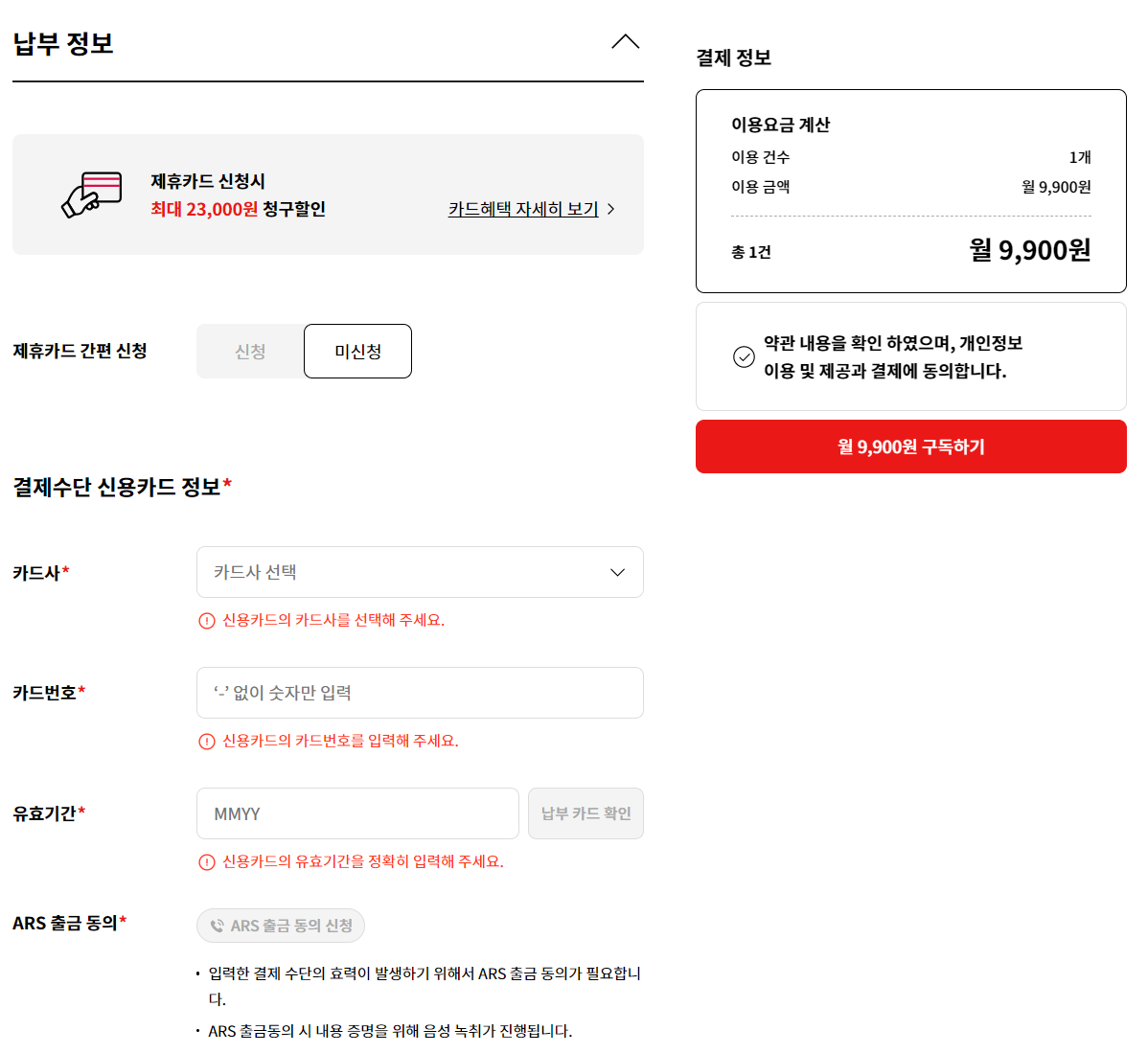The height and width of the screenshot is (1053, 1148).
Task: Click the warning icon beside the 카드사 error message
Action: click(x=205, y=621)
